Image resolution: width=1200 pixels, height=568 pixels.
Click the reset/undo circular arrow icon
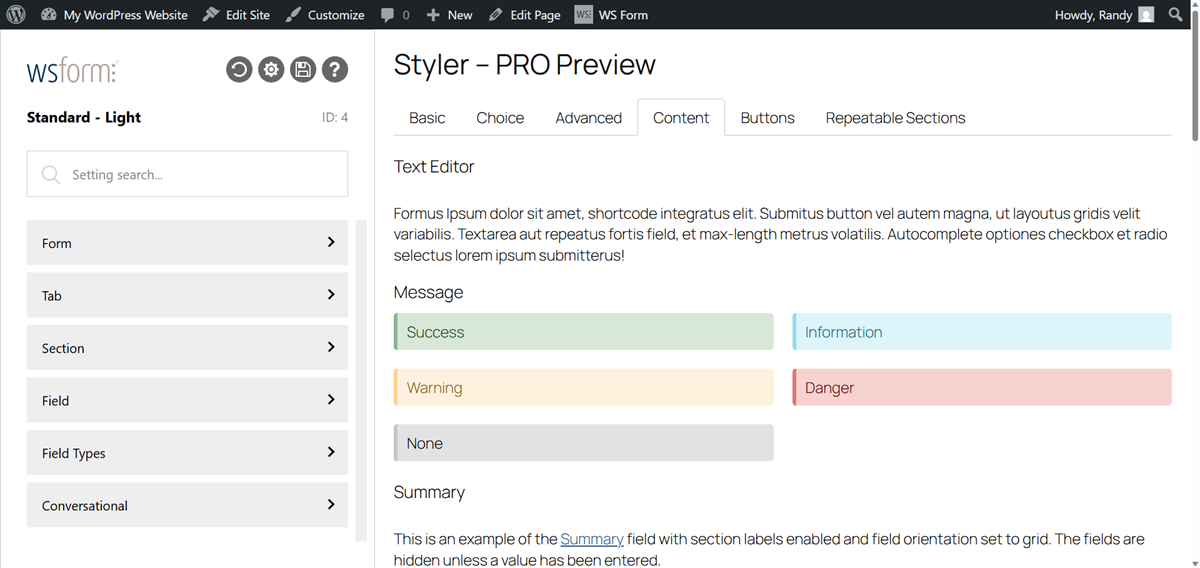(239, 69)
